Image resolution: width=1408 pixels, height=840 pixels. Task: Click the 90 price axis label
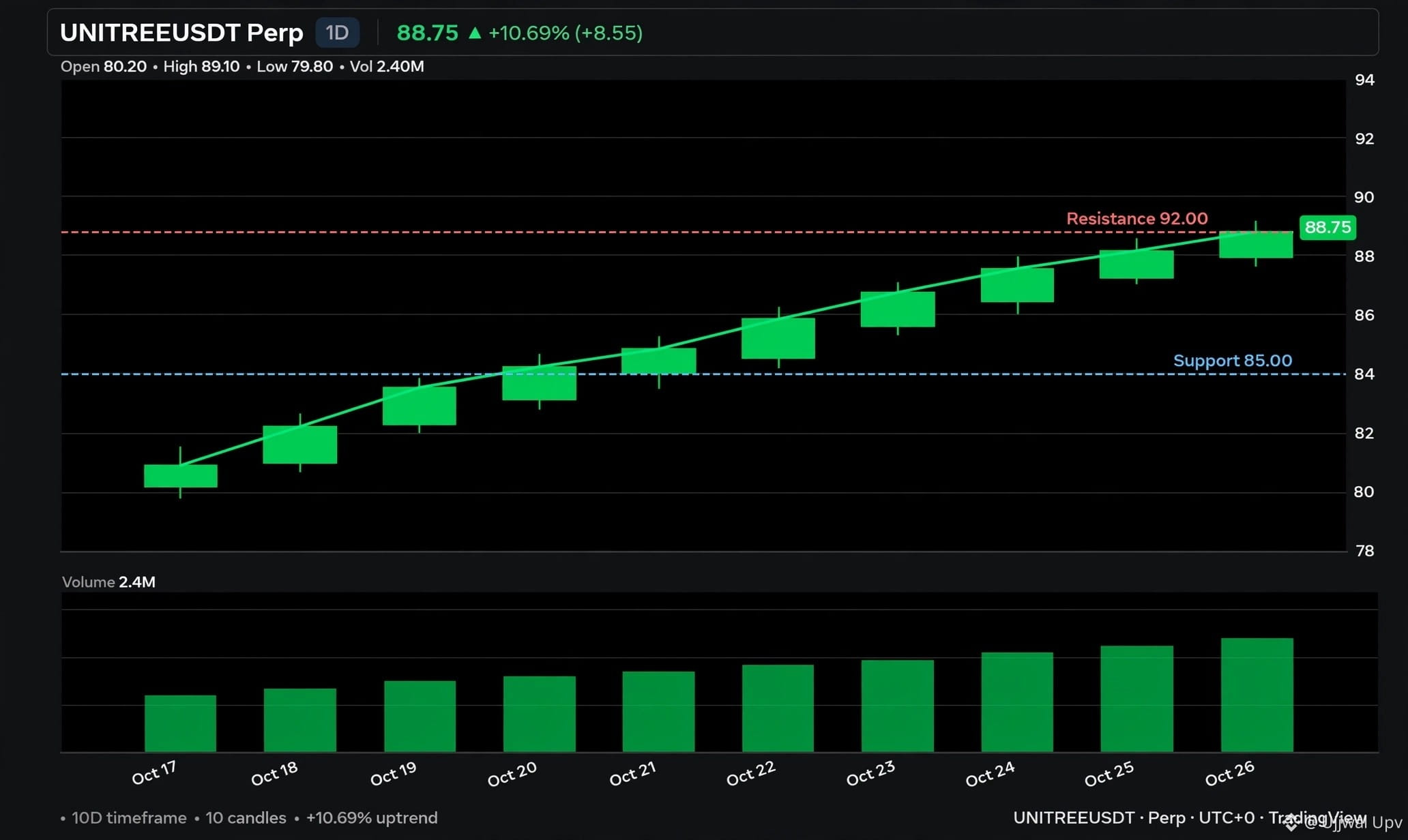tap(1364, 197)
